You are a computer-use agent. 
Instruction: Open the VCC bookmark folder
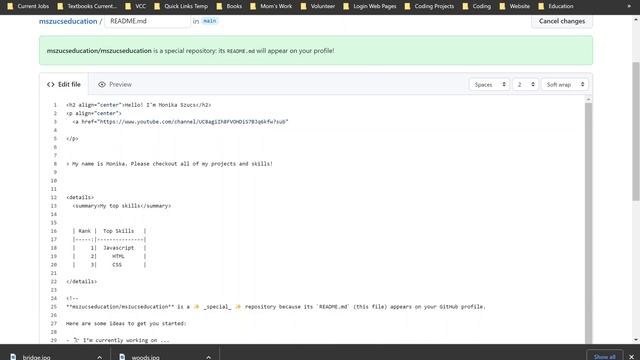tap(136, 6)
